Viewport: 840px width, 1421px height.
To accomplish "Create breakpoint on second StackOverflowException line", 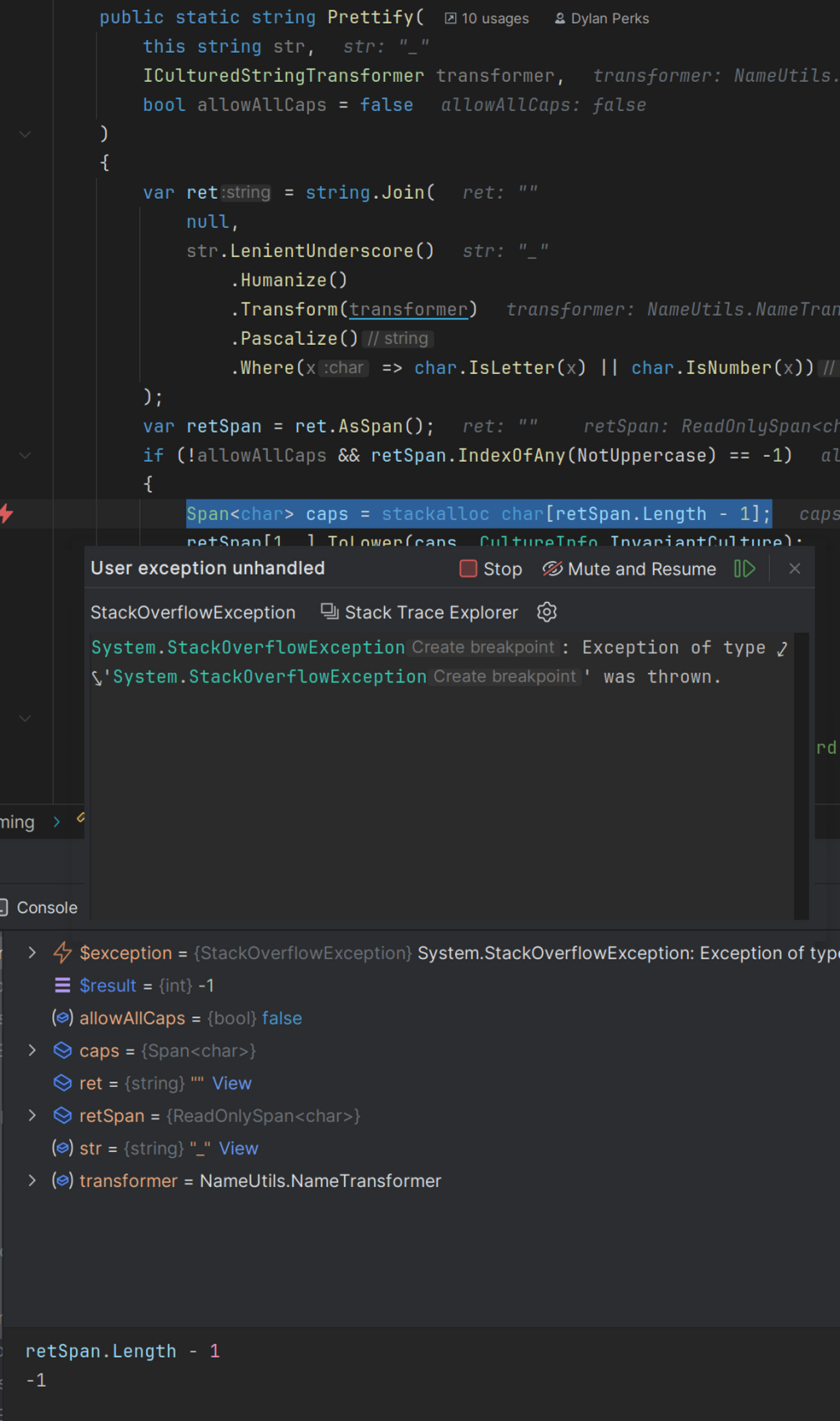I will click(504, 676).
